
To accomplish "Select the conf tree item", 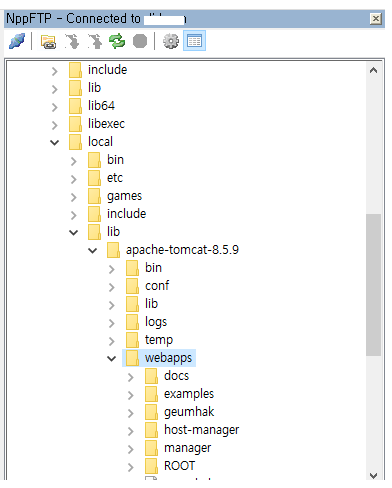I will (157, 286).
